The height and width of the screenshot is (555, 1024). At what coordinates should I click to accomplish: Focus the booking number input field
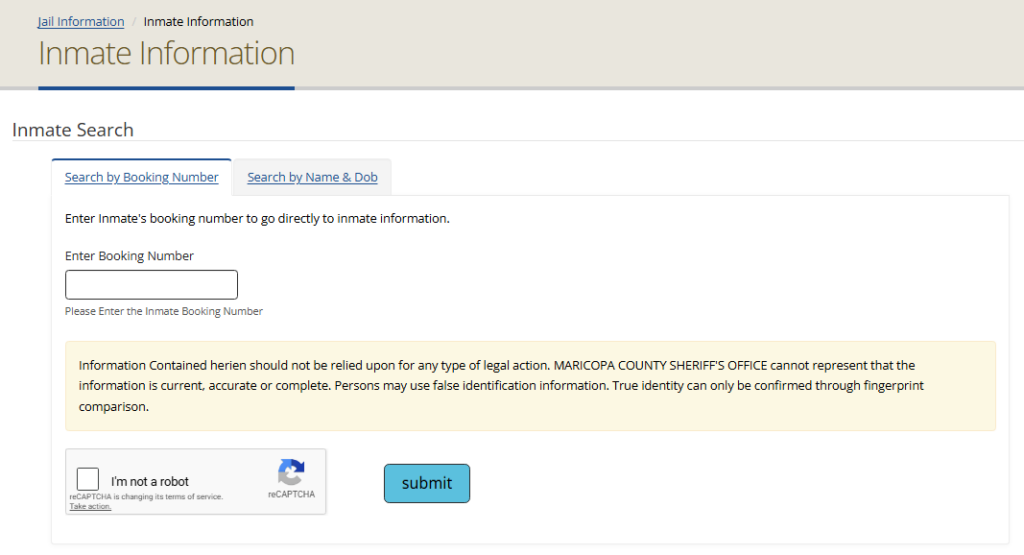(151, 285)
